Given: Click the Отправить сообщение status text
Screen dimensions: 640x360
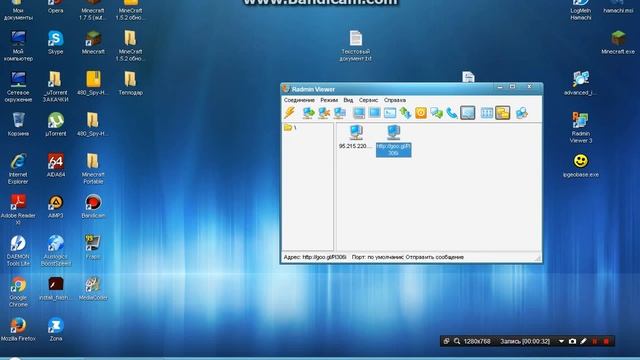Looking at the screenshot, I should (435, 257).
